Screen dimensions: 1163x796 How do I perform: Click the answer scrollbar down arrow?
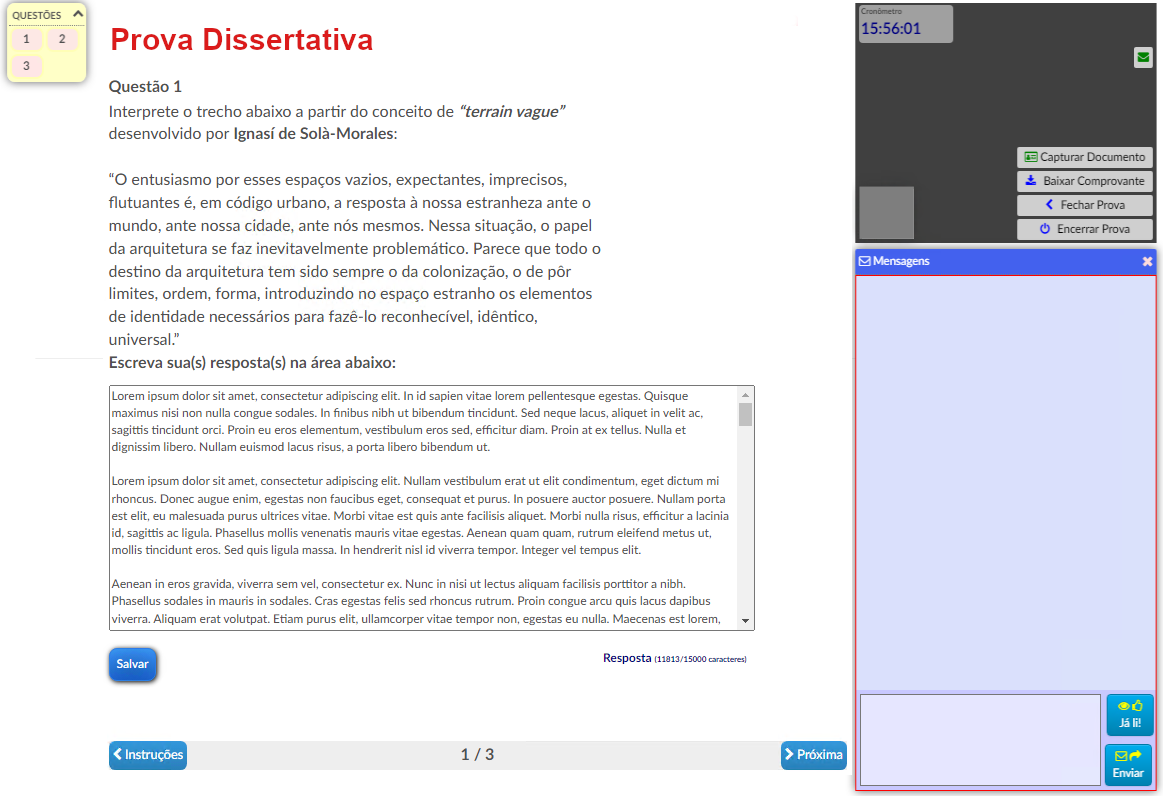point(745,621)
